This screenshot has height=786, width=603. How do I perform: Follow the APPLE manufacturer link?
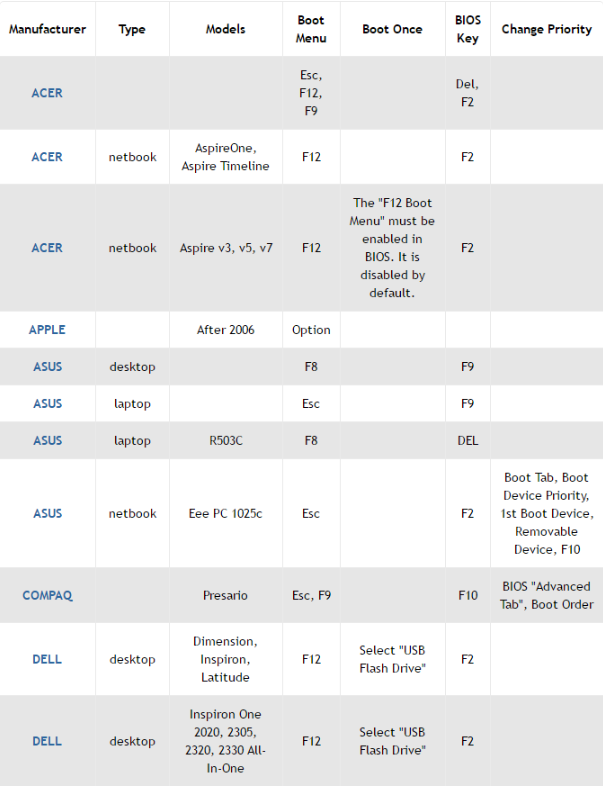47,330
